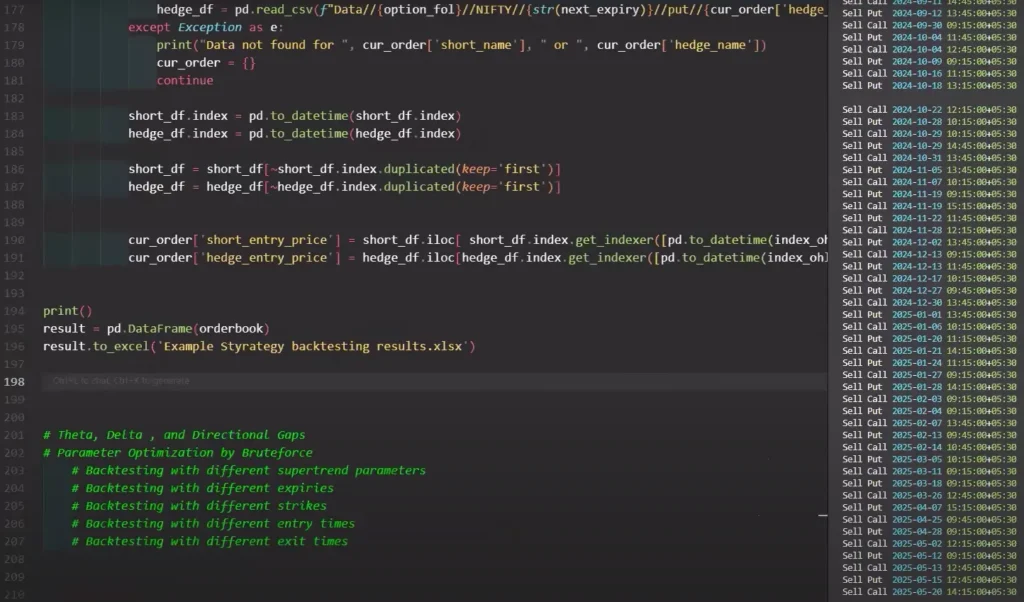Click the print() statement on line 194
This screenshot has width=1024, height=602.
click(x=66, y=310)
